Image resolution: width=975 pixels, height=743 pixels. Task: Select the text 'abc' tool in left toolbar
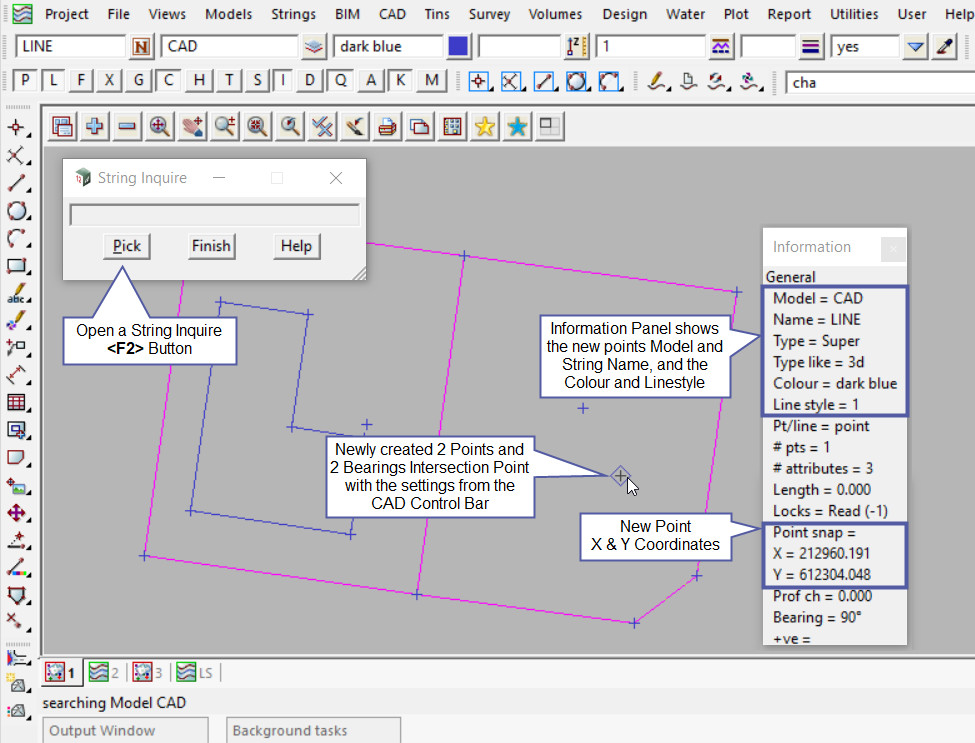point(16,295)
